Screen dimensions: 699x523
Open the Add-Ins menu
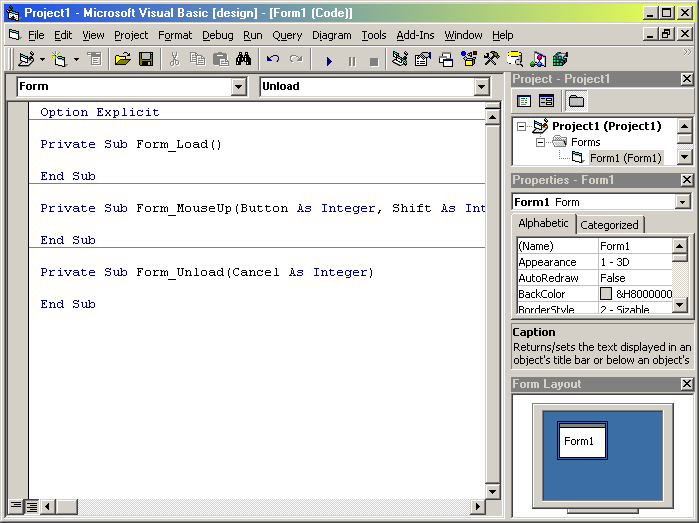click(x=415, y=35)
